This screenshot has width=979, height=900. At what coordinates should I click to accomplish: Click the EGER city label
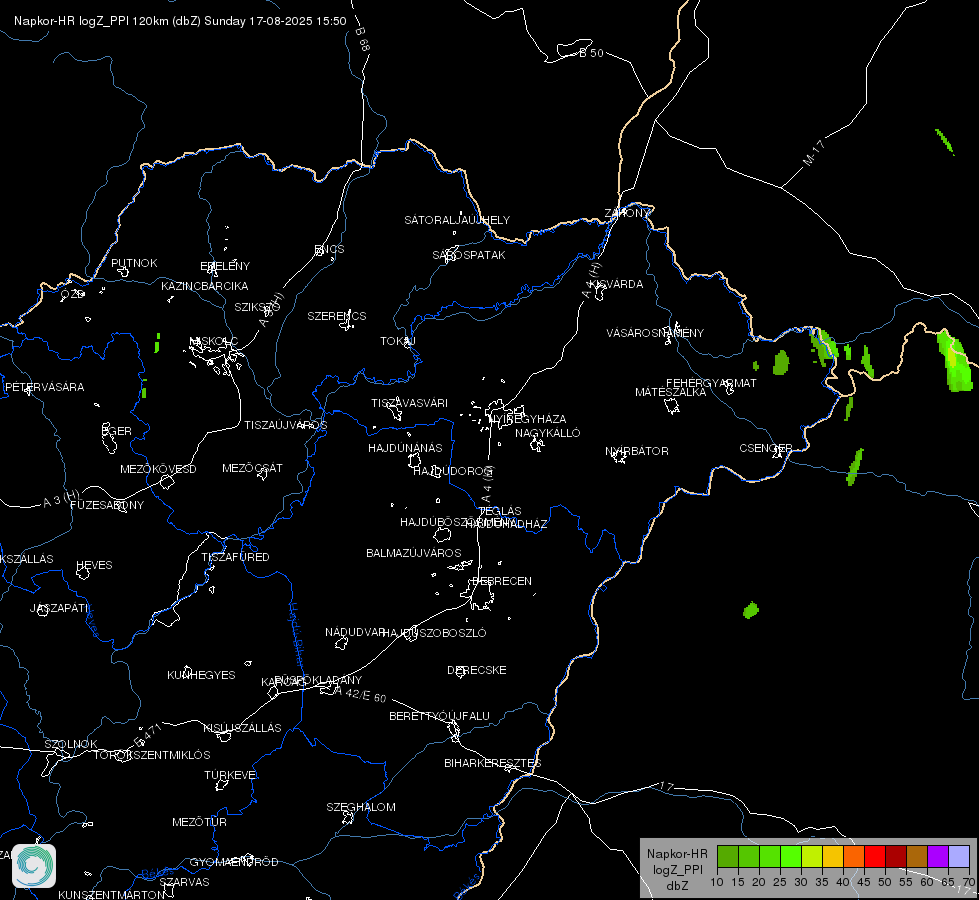tap(117, 431)
